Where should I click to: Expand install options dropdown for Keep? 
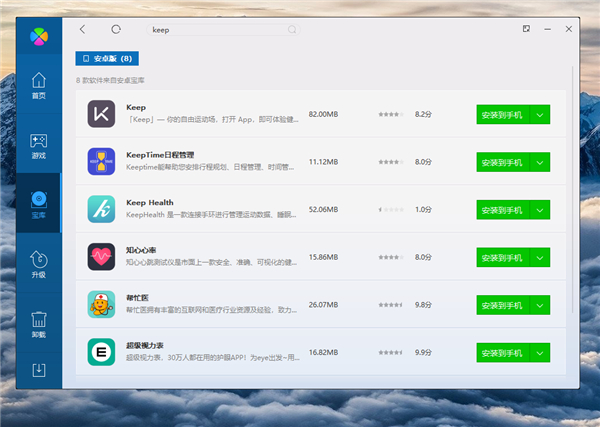pyautogui.click(x=539, y=114)
